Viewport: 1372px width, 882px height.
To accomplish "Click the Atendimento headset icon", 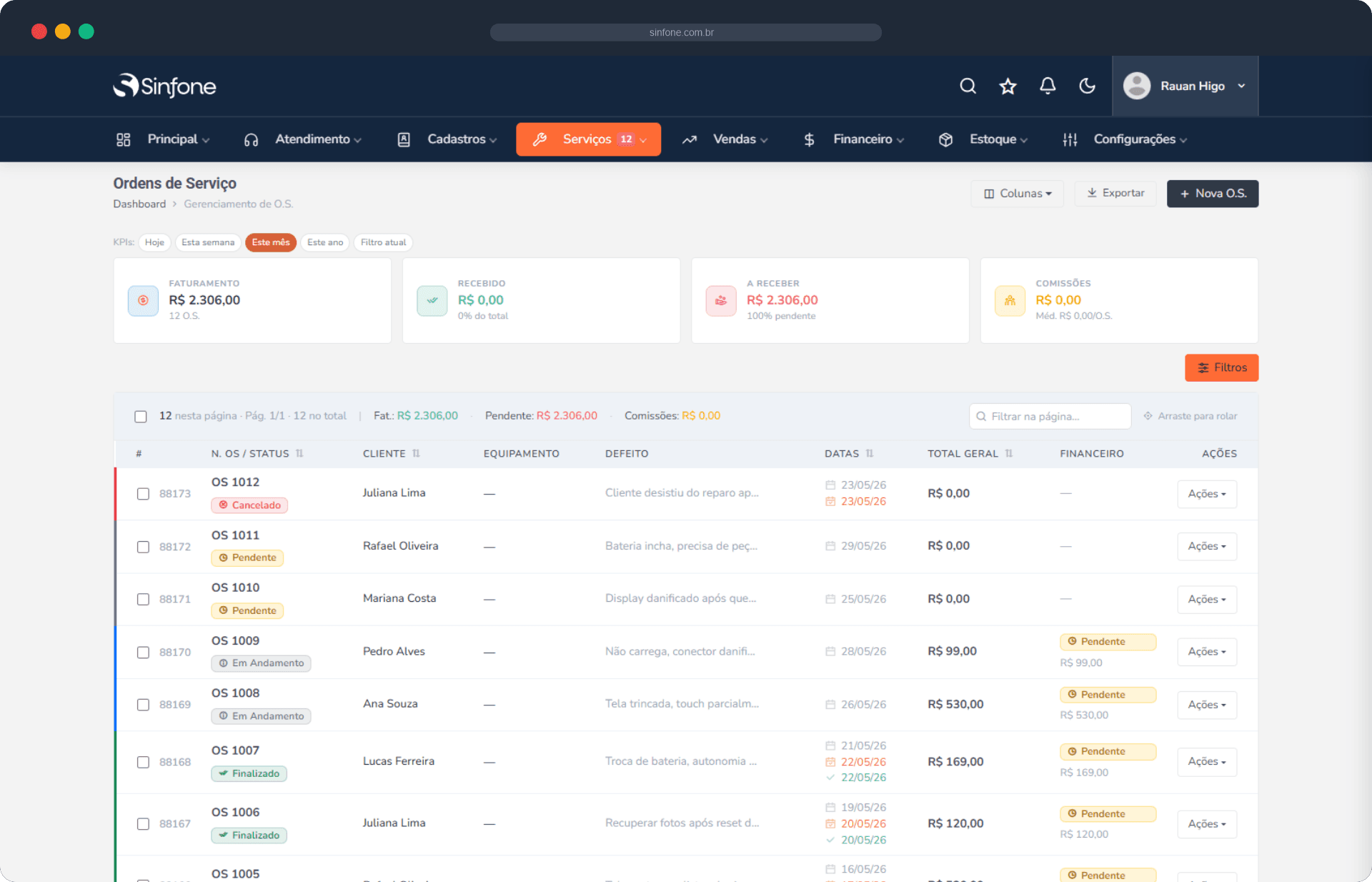I will [251, 139].
